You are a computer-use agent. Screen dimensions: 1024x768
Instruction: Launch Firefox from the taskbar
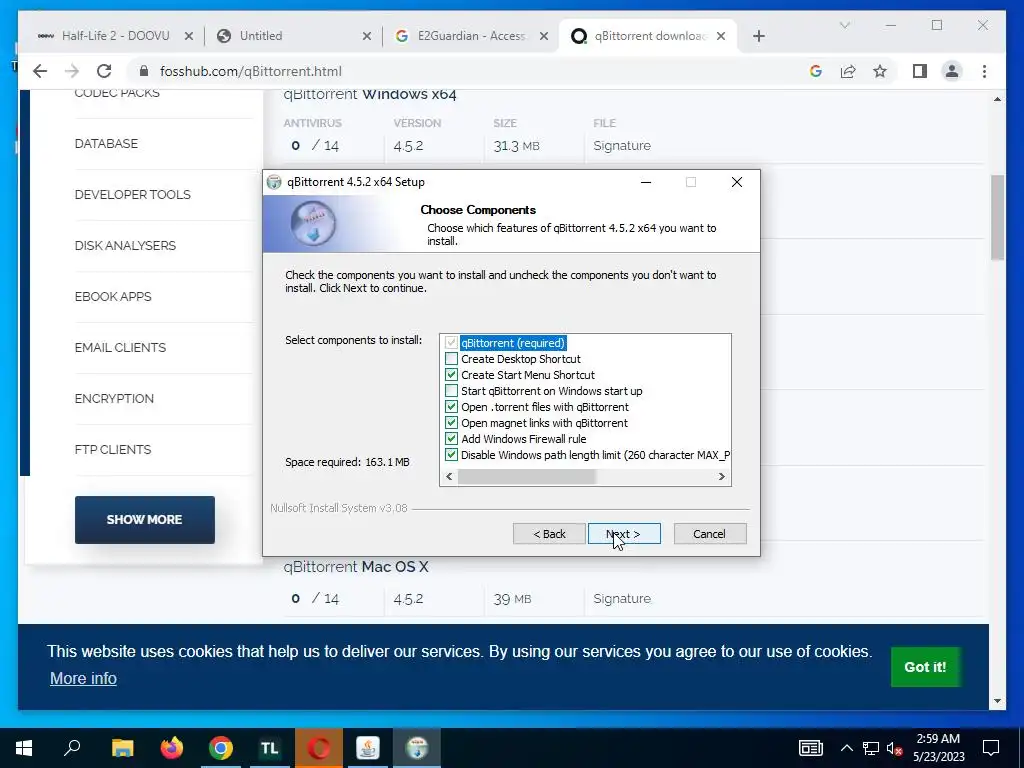pyautogui.click(x=172, y=748)
